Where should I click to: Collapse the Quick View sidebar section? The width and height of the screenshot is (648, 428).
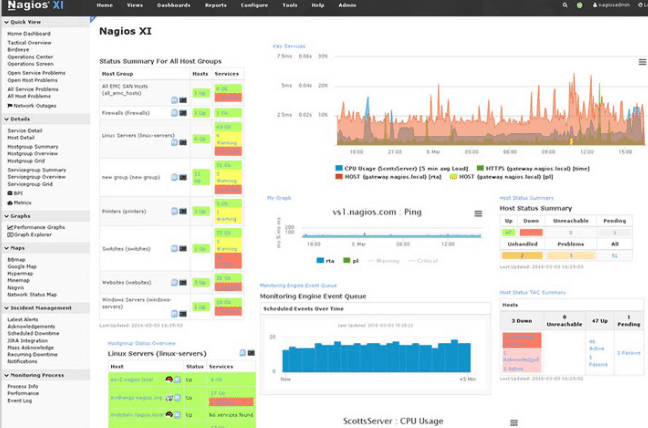pos(45,22)
